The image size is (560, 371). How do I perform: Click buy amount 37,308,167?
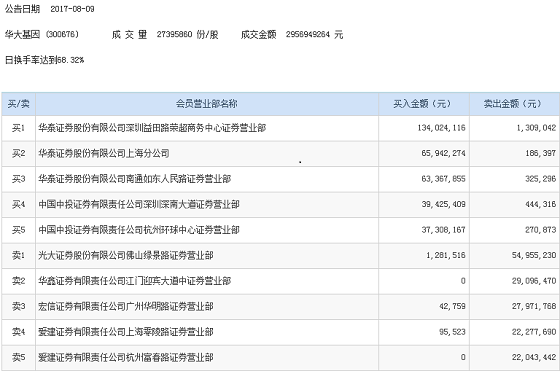(x=443, y=230)
